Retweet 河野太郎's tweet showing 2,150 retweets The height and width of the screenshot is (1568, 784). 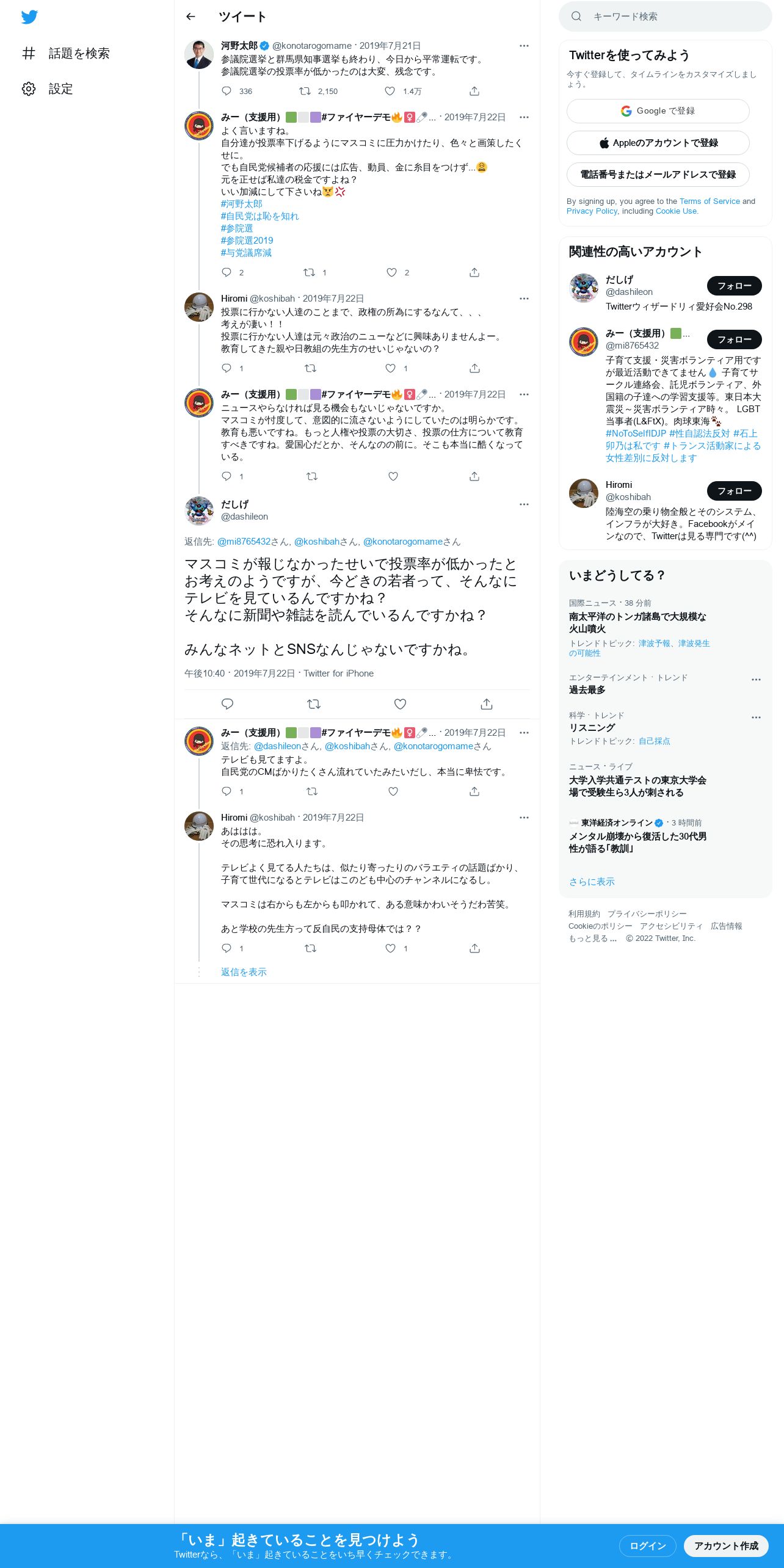point(305,91)
